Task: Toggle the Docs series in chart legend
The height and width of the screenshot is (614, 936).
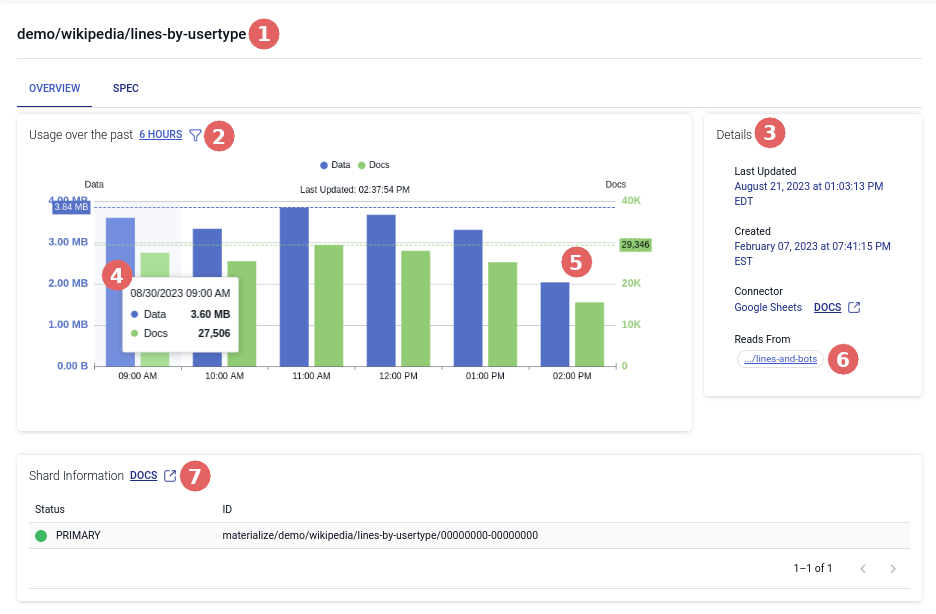Action: [x=373, y=164]
